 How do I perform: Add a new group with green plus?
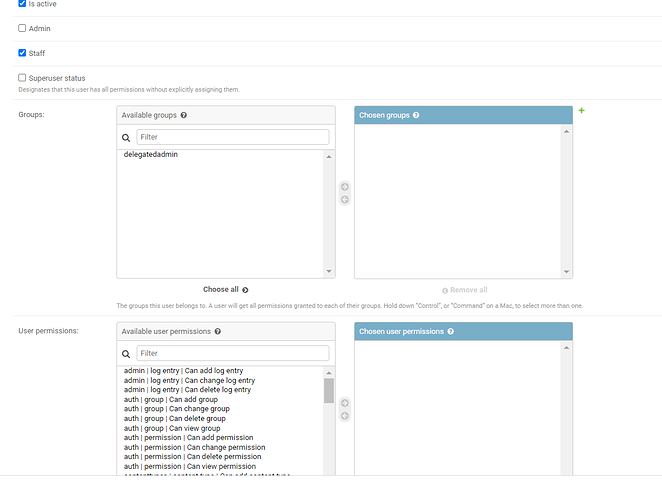582,111
